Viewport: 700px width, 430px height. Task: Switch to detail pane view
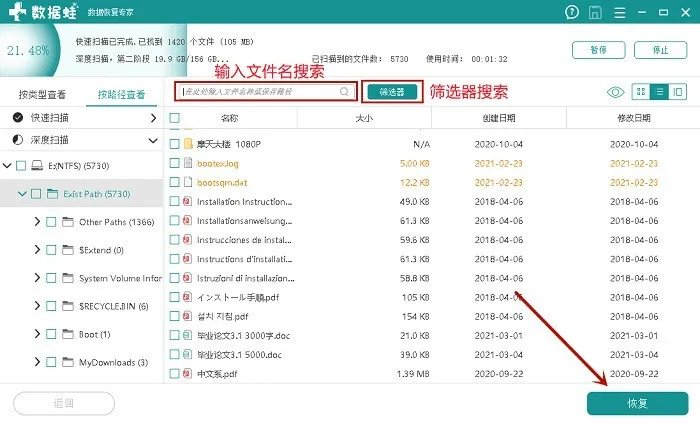(678, 92)
